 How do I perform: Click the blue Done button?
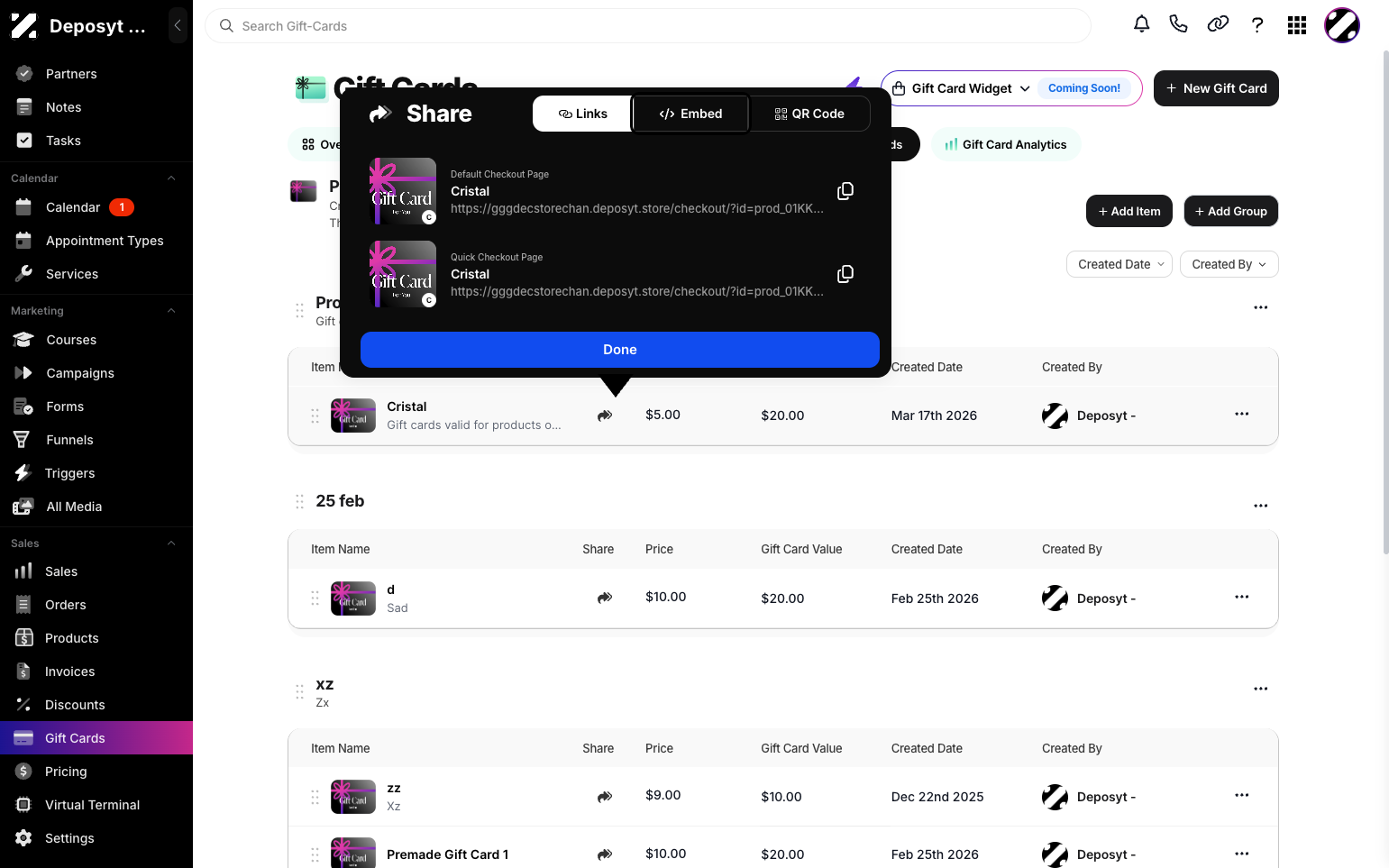coord(620,350)
